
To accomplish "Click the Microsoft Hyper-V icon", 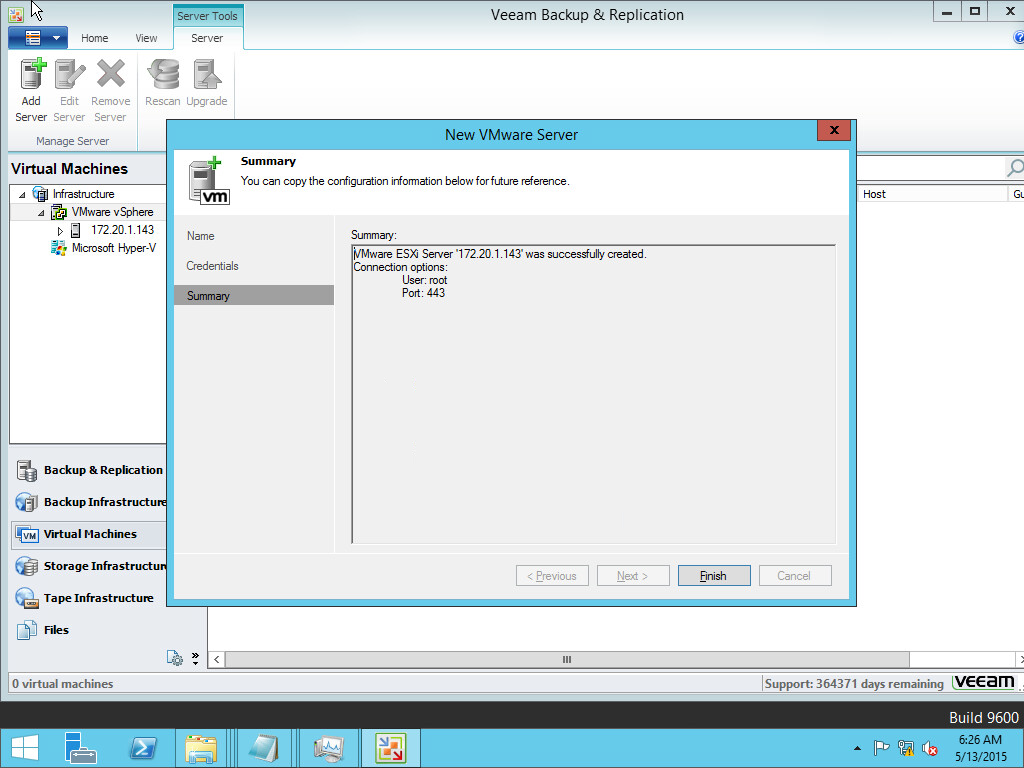I will click(59, 248).
